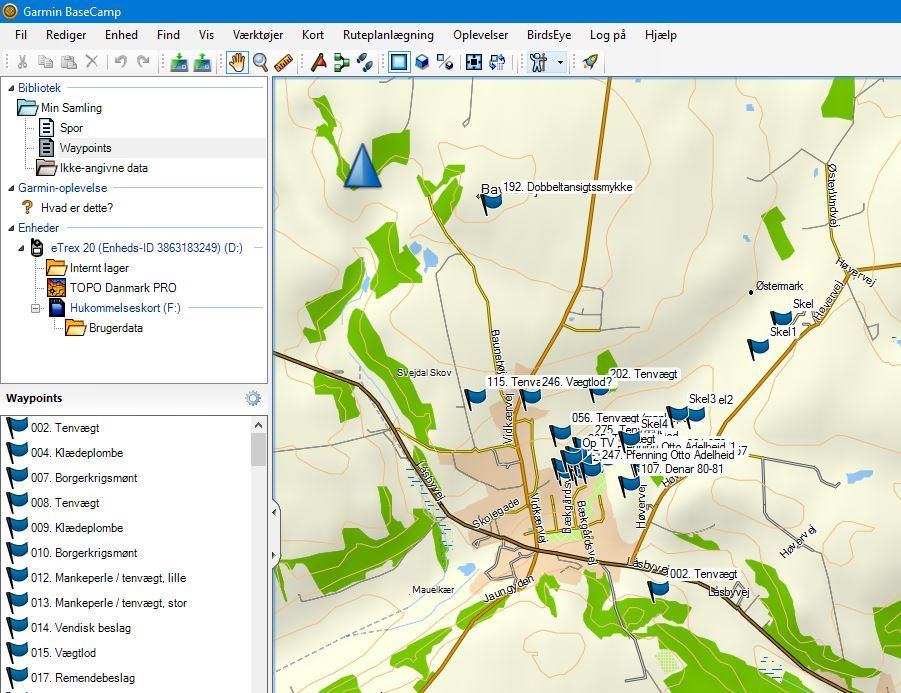
Task: Open the BirdsEye menu
Action: click(549, 35)
